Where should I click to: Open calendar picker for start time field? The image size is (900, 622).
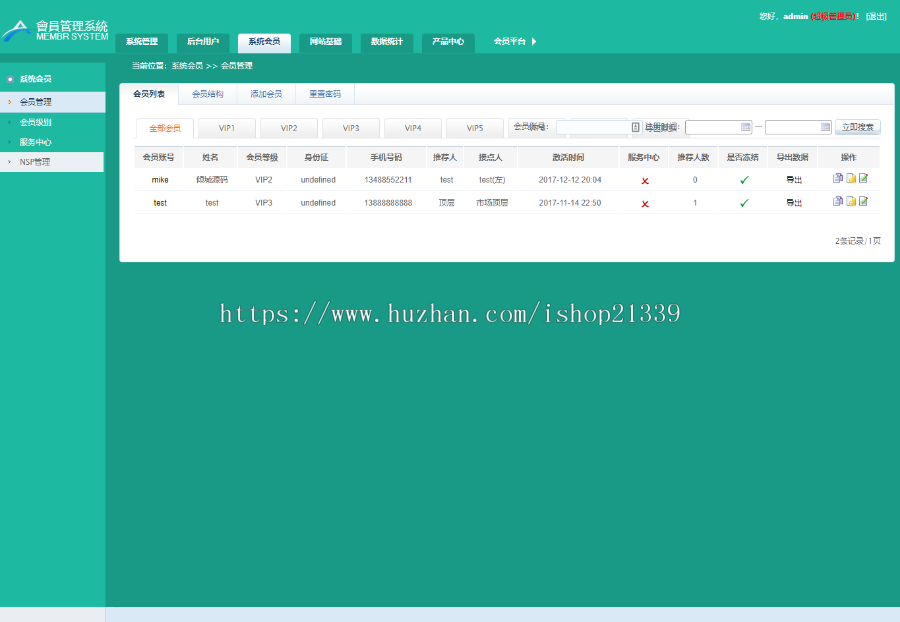(746, 127)
